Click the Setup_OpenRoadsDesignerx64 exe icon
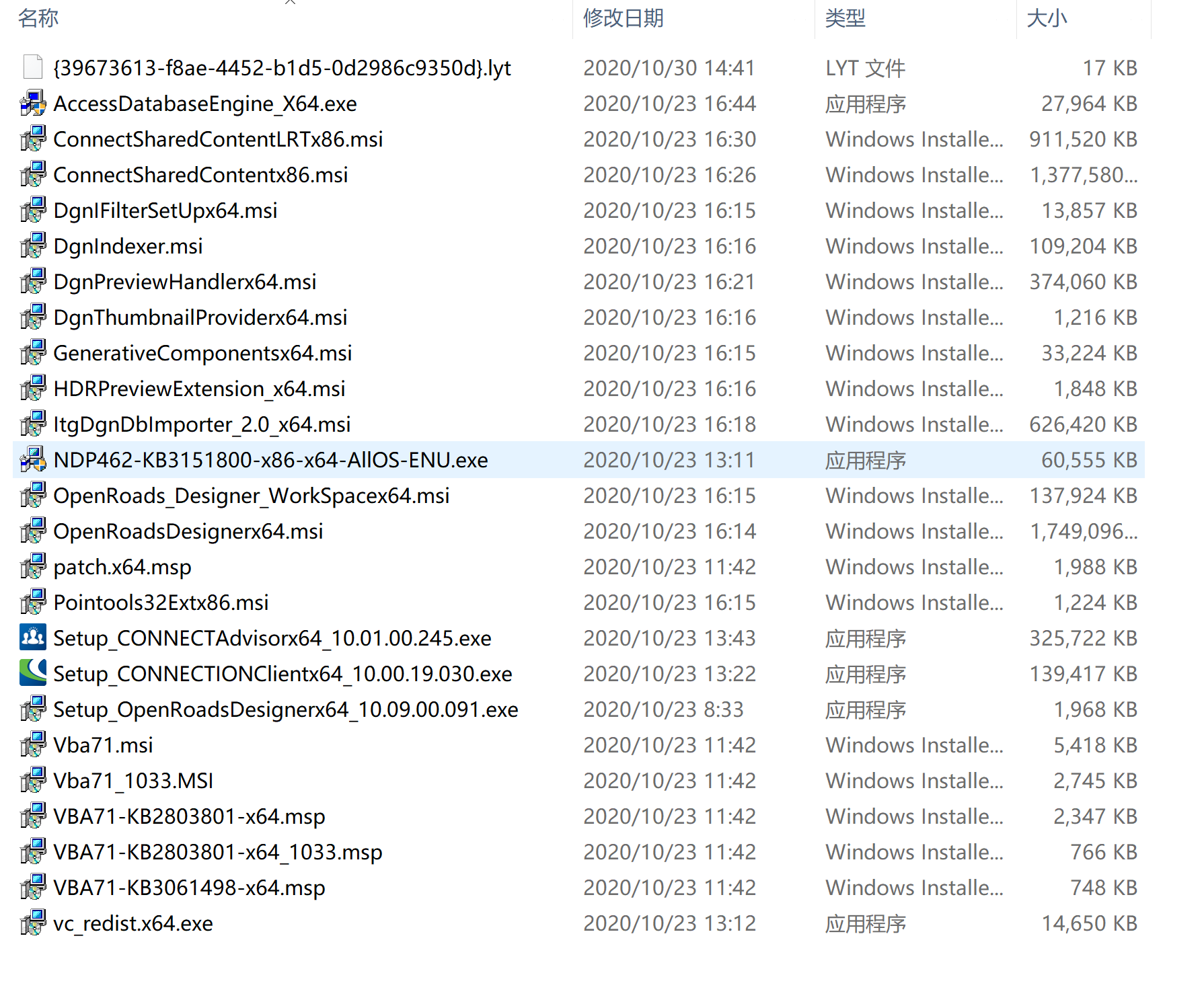 pyautogui.click(x=33, y=709)
